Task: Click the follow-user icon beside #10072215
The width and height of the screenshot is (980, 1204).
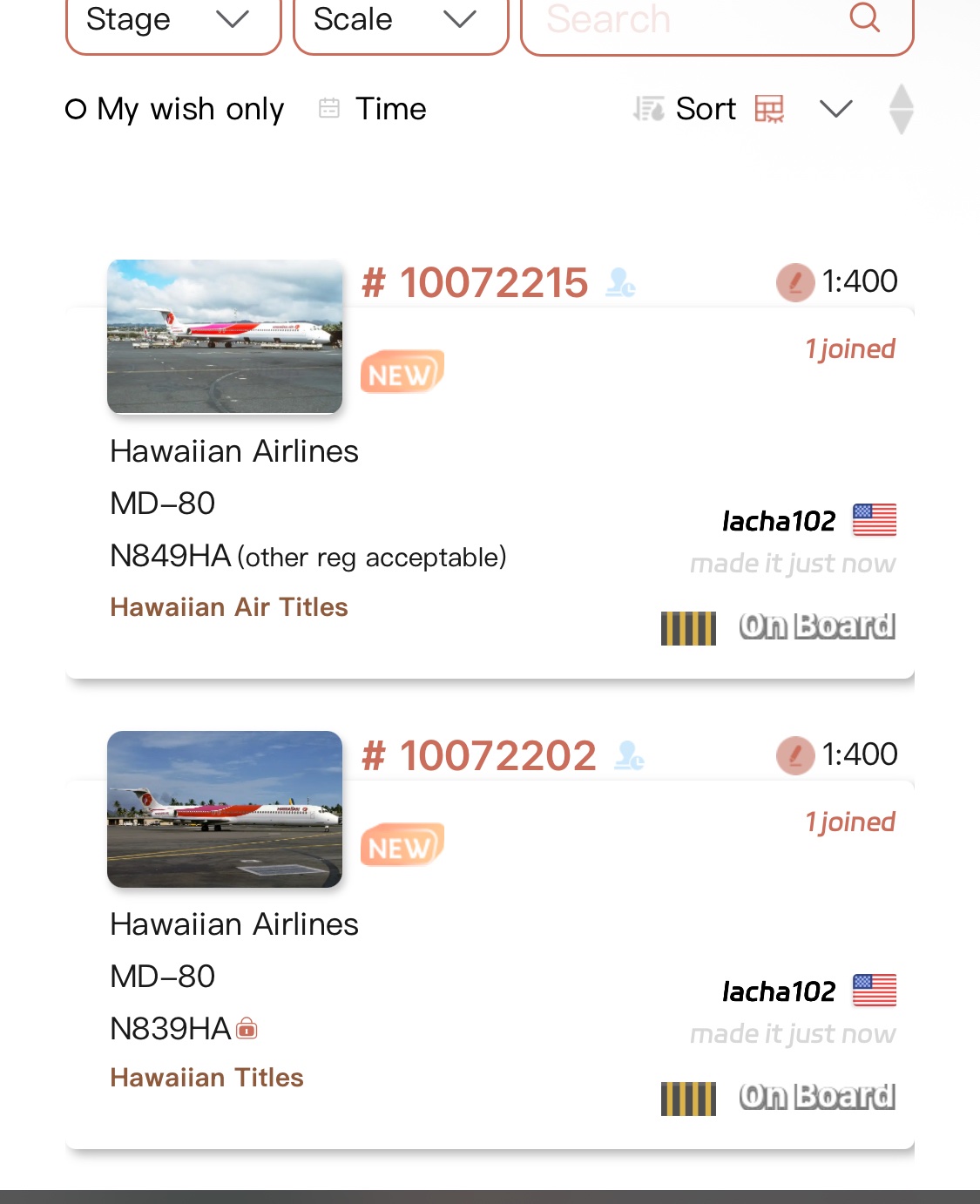Action: tap(620, 282)
